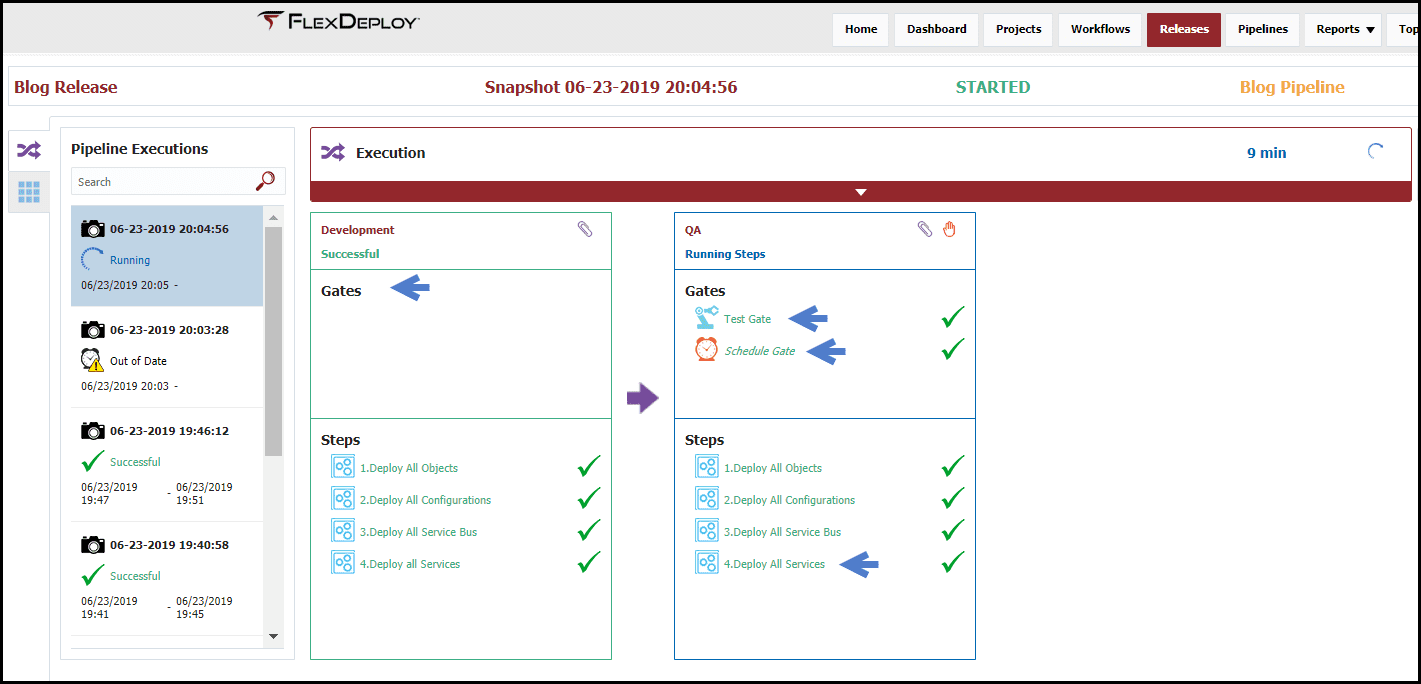
Task: Click the executions list scrollbar thumb
Action: pyautogui.click(x=273, y=340)
